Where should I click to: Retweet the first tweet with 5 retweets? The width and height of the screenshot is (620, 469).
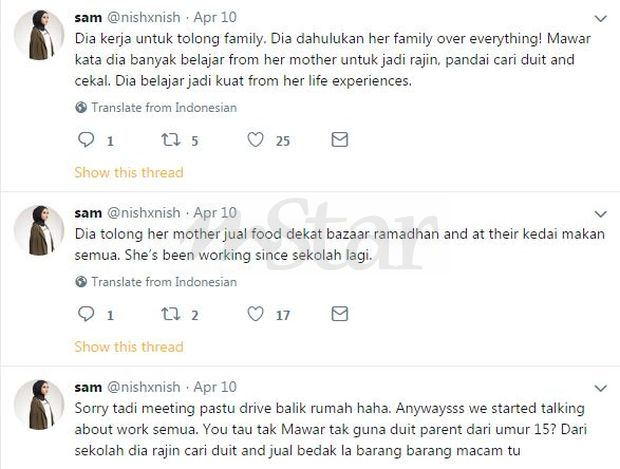pos(169,141)
